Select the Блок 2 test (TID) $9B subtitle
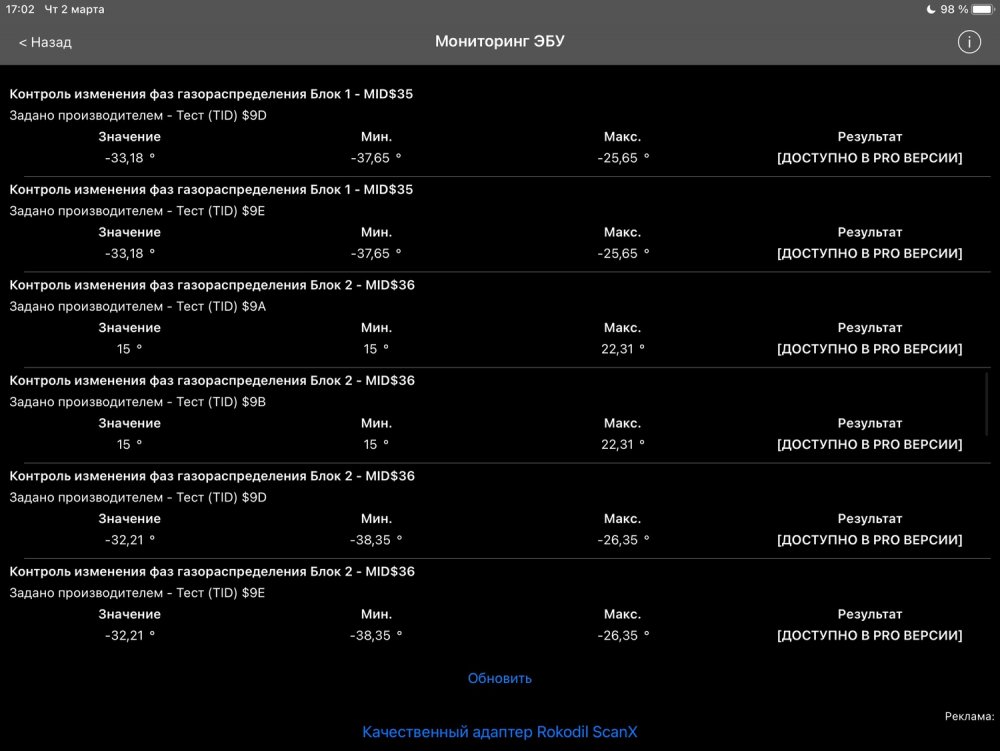This screenshot has height=751, width=1000. tap(137, 402)
